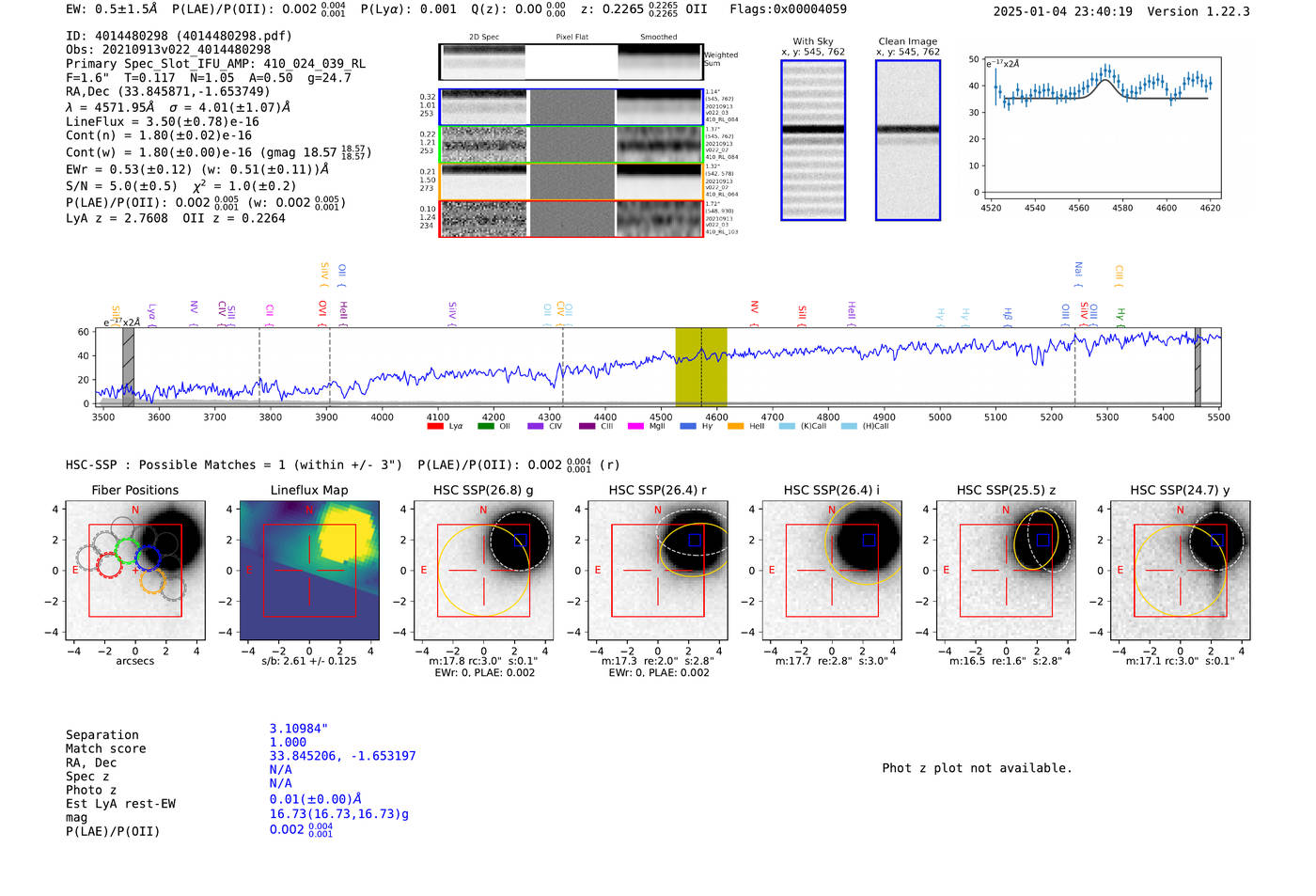Screen dimensions: 1316x896
Task: Open the HSC SSP(24.7) y image
Action: pyautogui.click(x=1180, y=571)
